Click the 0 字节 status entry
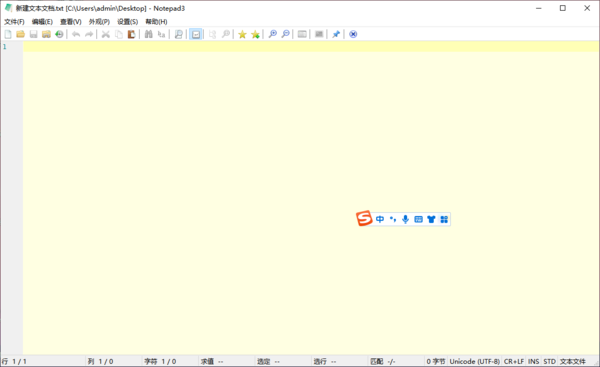 (436, 362)
